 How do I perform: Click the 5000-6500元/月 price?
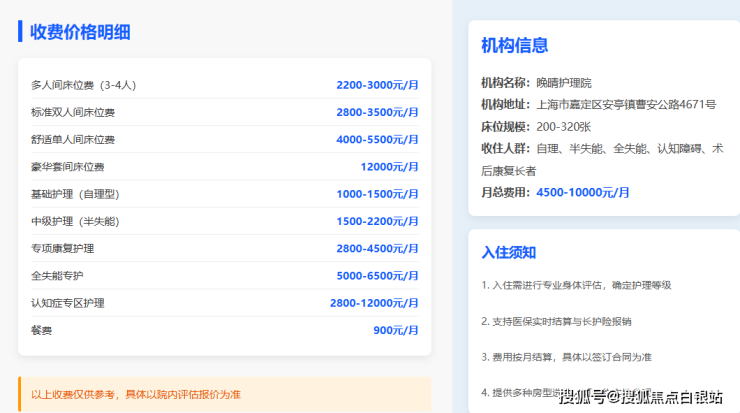click(x=377, y=276)
